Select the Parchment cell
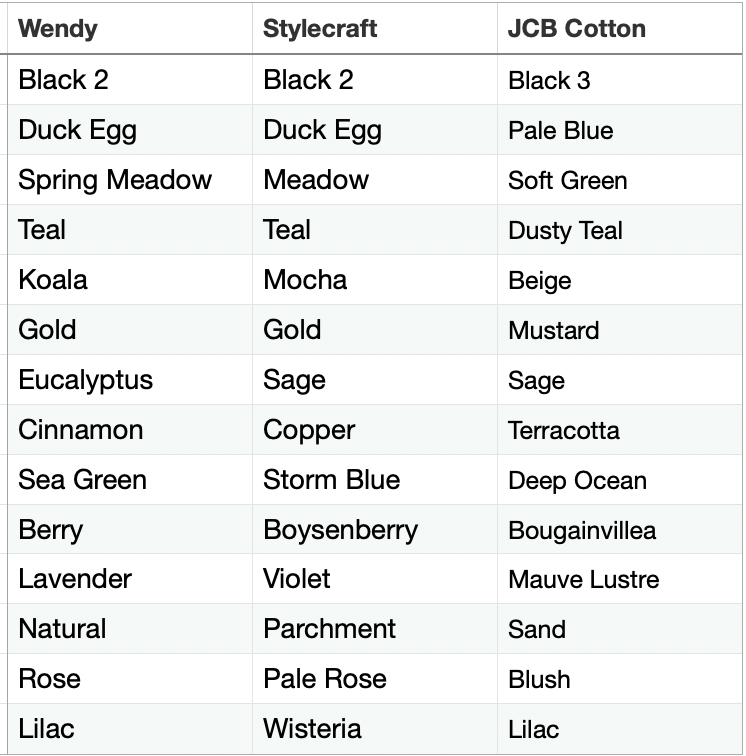Image resolution: width=746 pixels, height=756 pixels. 375,629
